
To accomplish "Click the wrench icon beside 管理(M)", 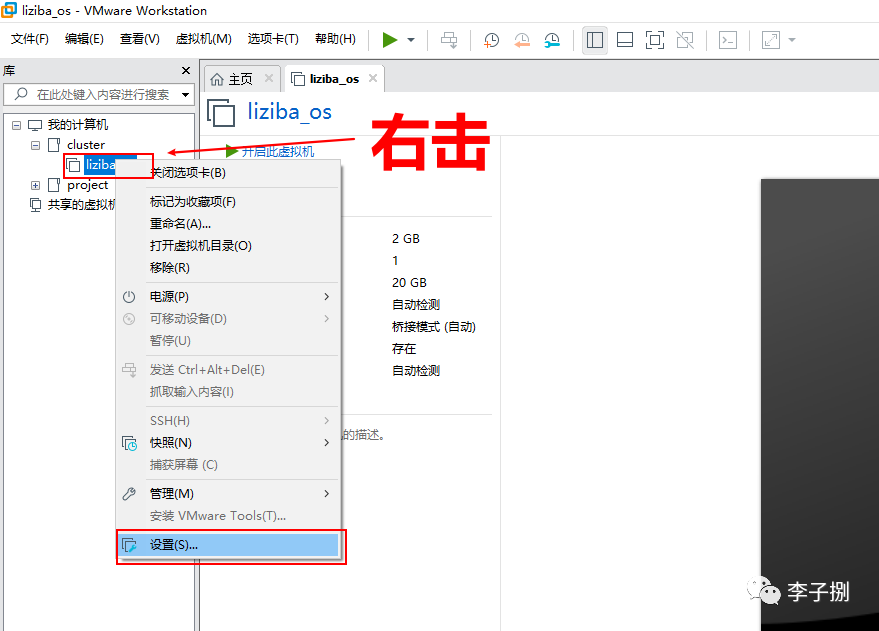I will (129, 494).
